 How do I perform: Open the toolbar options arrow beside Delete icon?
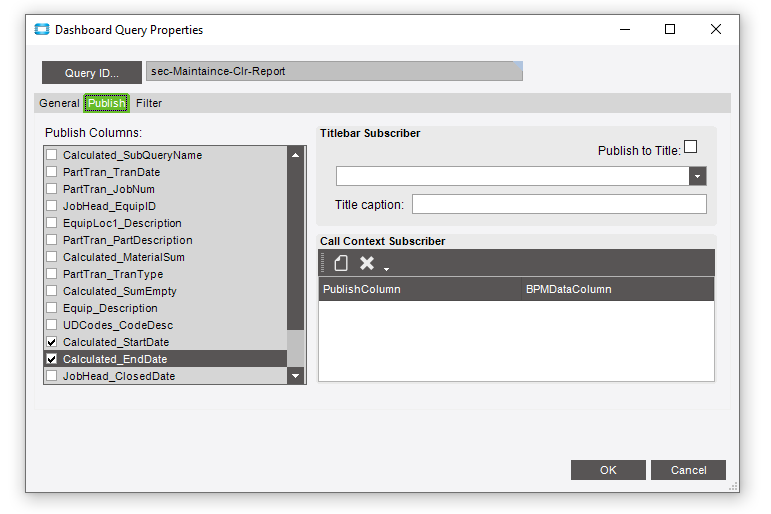pos(386,269)
